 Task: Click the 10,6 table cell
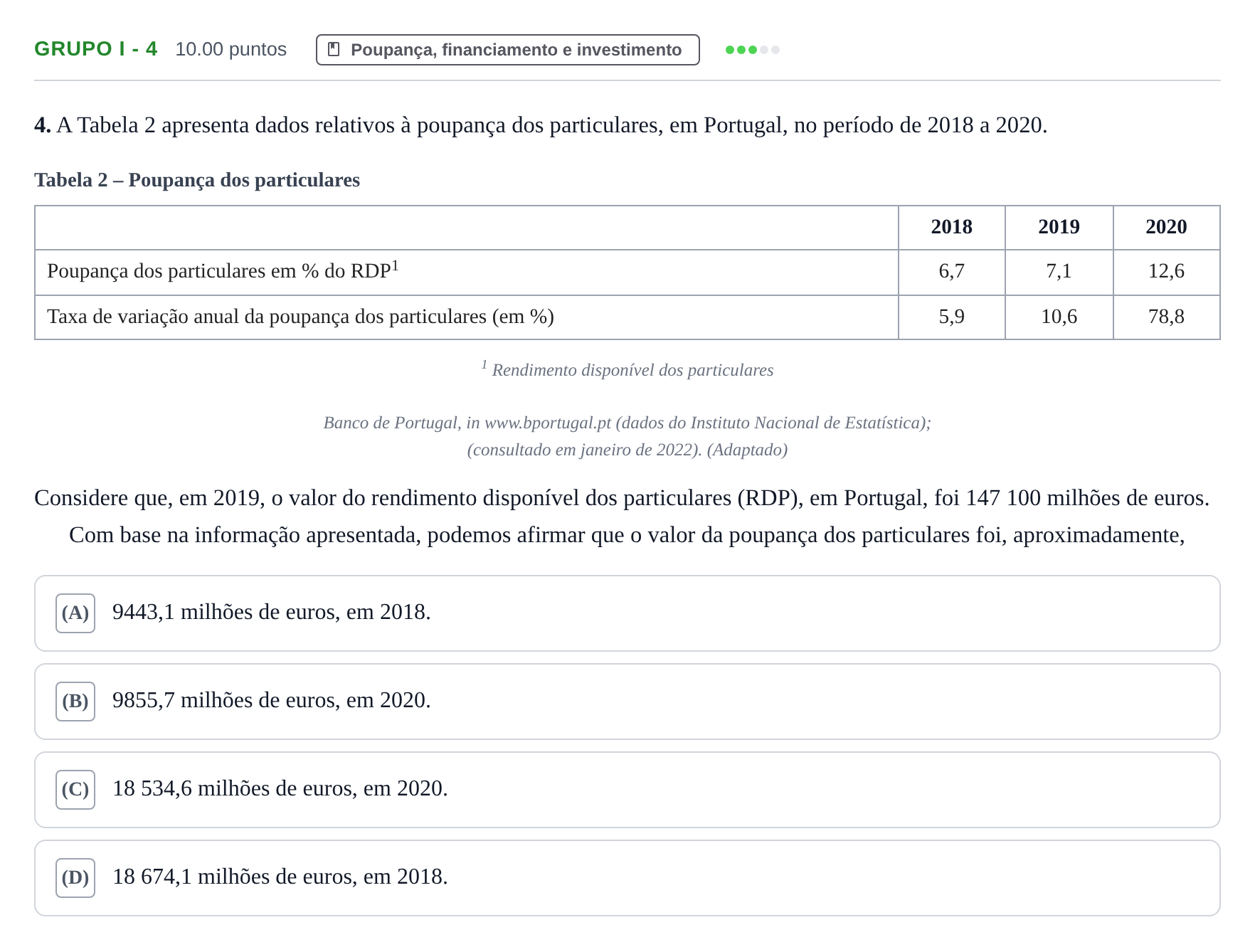pyautogui.click(x=1059, y=317)
